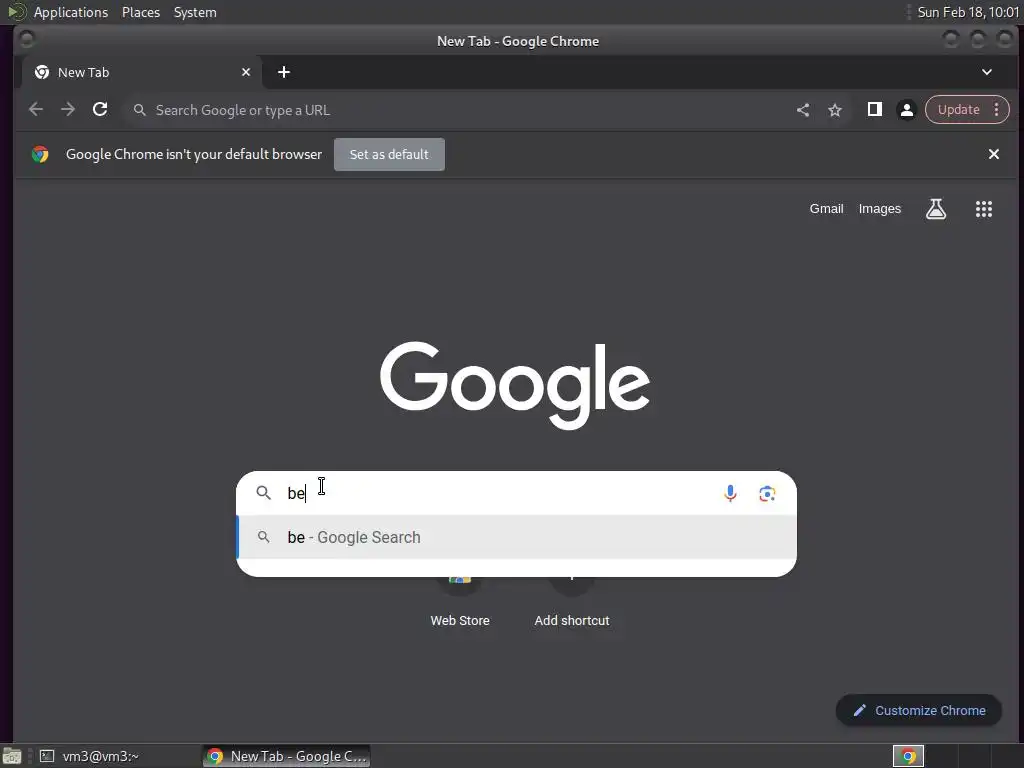Start voice search with microphone icon

click(730, 493)
